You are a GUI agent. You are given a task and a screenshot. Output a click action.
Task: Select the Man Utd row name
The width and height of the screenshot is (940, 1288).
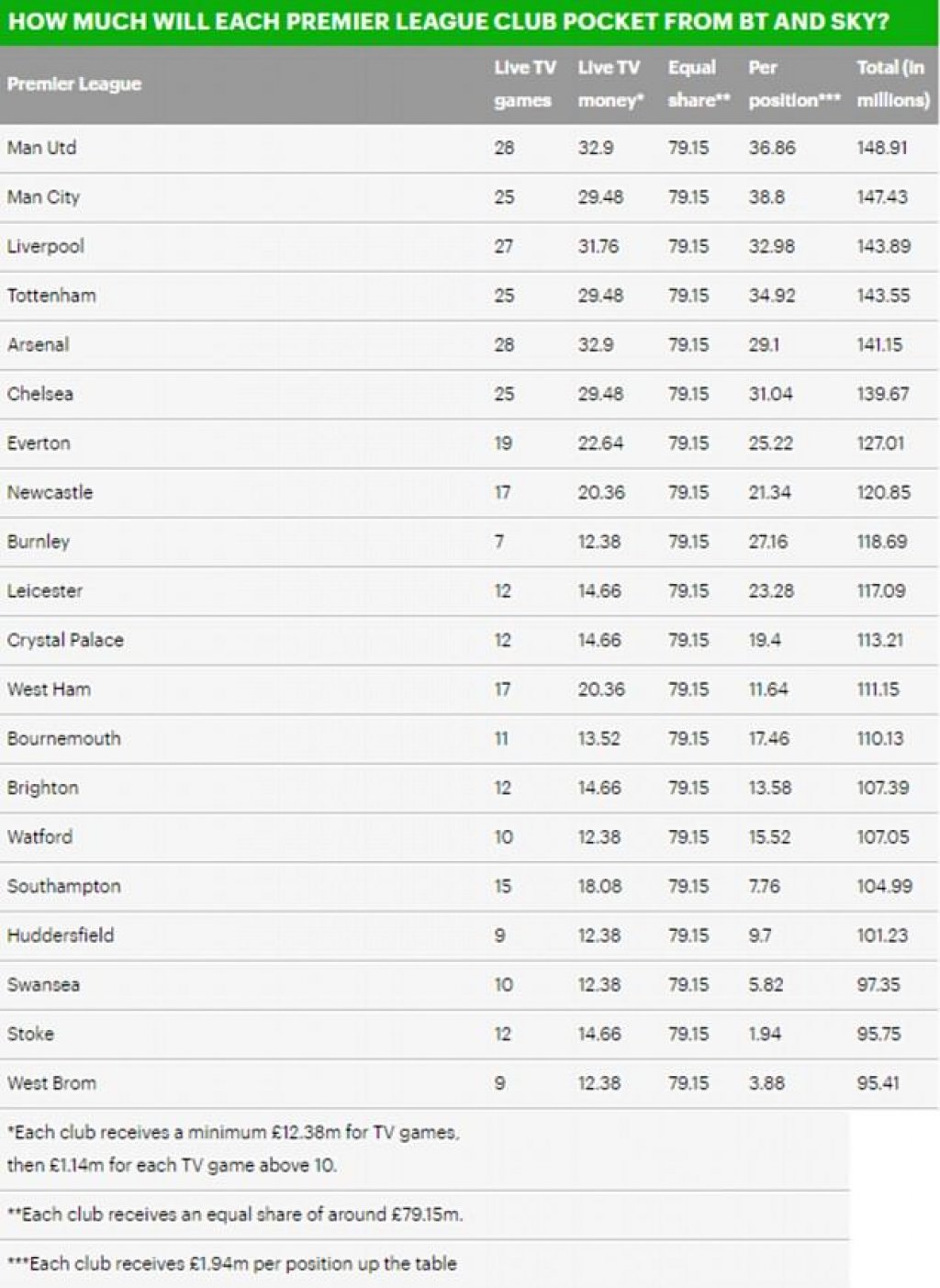42,148
